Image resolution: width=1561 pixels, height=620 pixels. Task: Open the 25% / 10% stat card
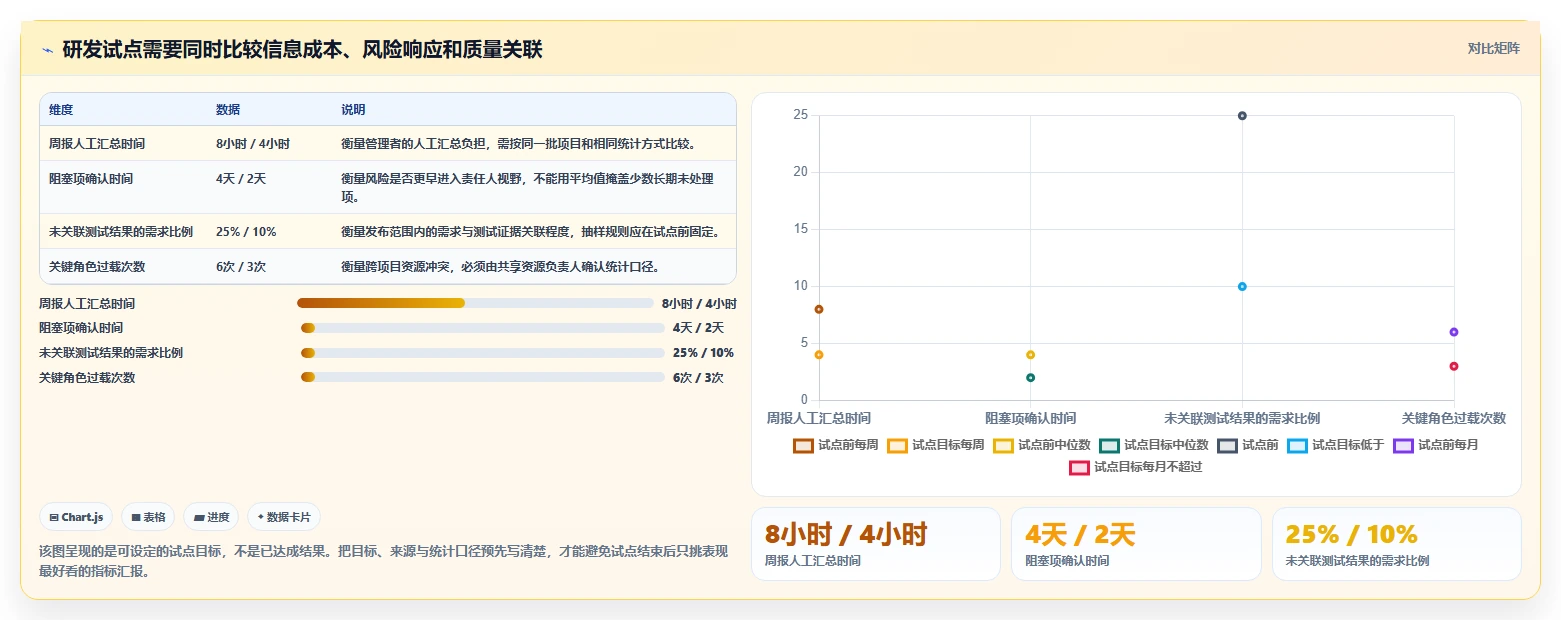[1396, 544]
